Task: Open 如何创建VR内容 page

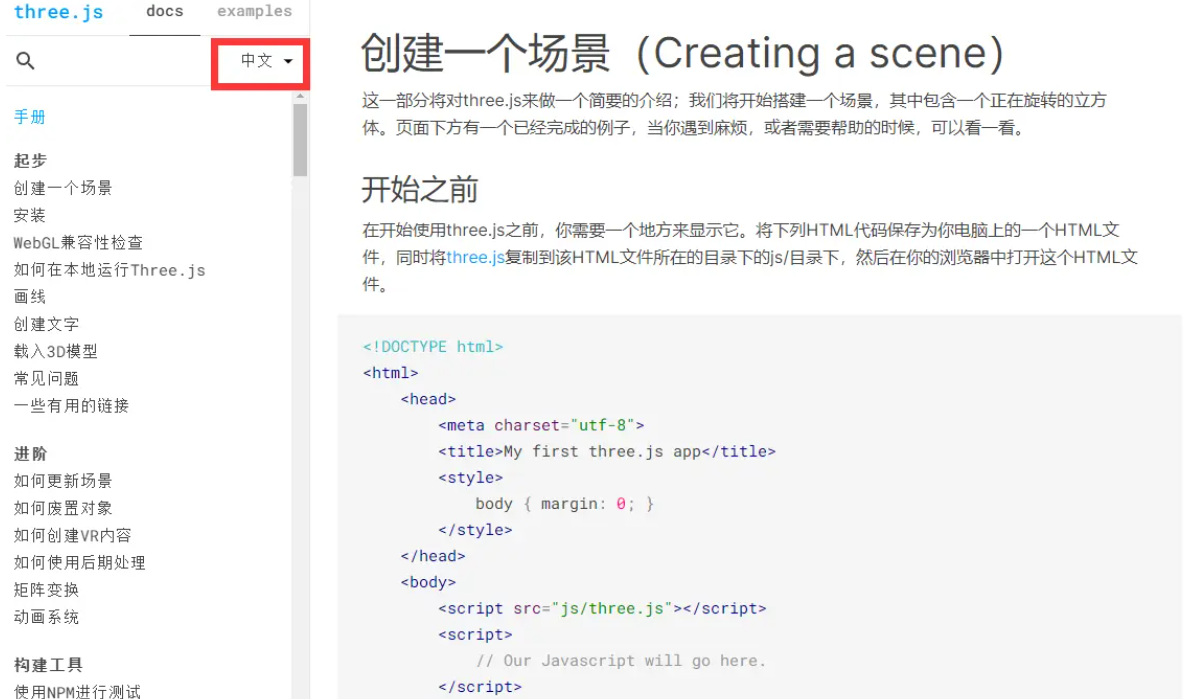Action: tap(72, 535)
